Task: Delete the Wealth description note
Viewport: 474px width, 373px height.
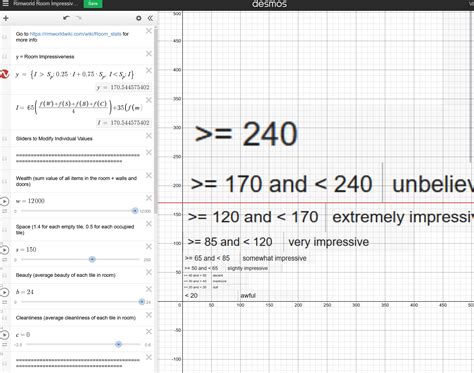Action: point(149,175)
